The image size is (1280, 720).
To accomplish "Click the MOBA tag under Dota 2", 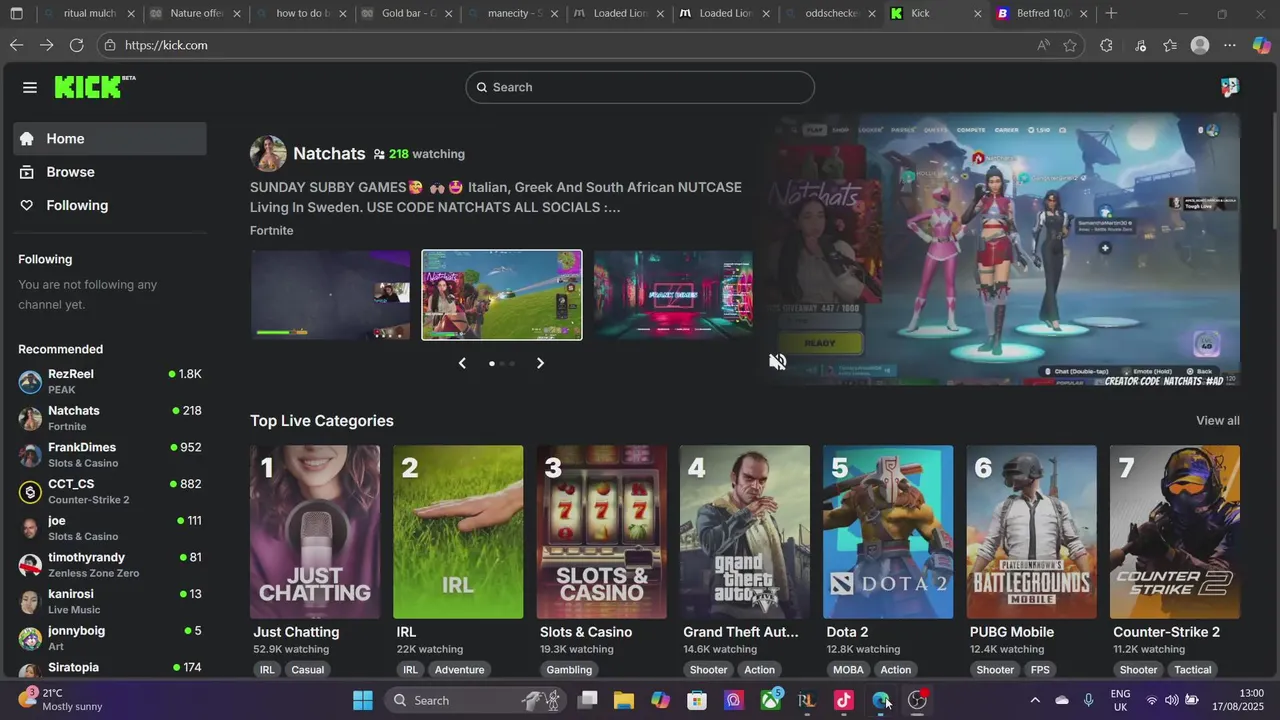I will click(848, 670).
